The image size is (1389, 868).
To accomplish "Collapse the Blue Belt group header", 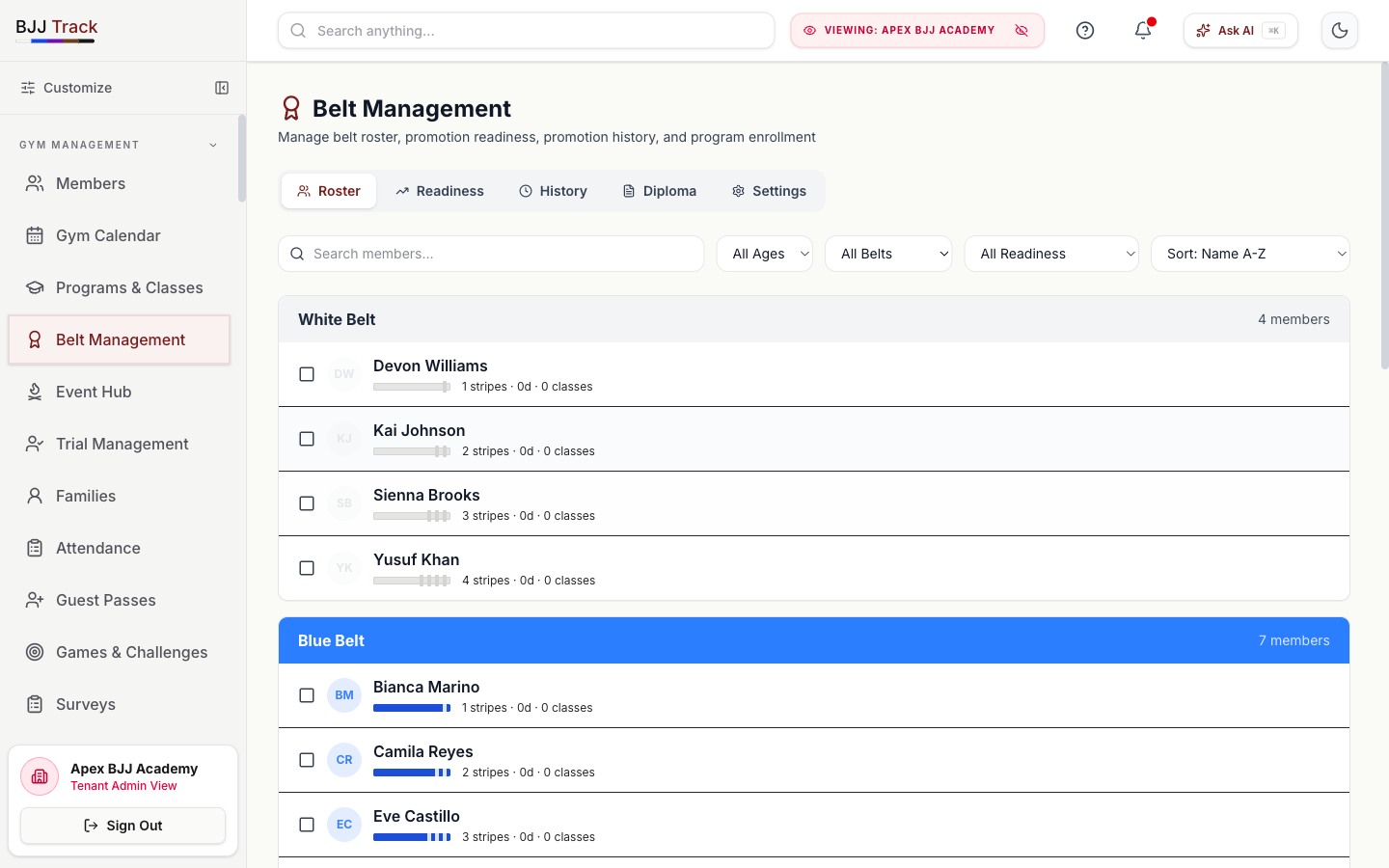I will pos(814,640).
